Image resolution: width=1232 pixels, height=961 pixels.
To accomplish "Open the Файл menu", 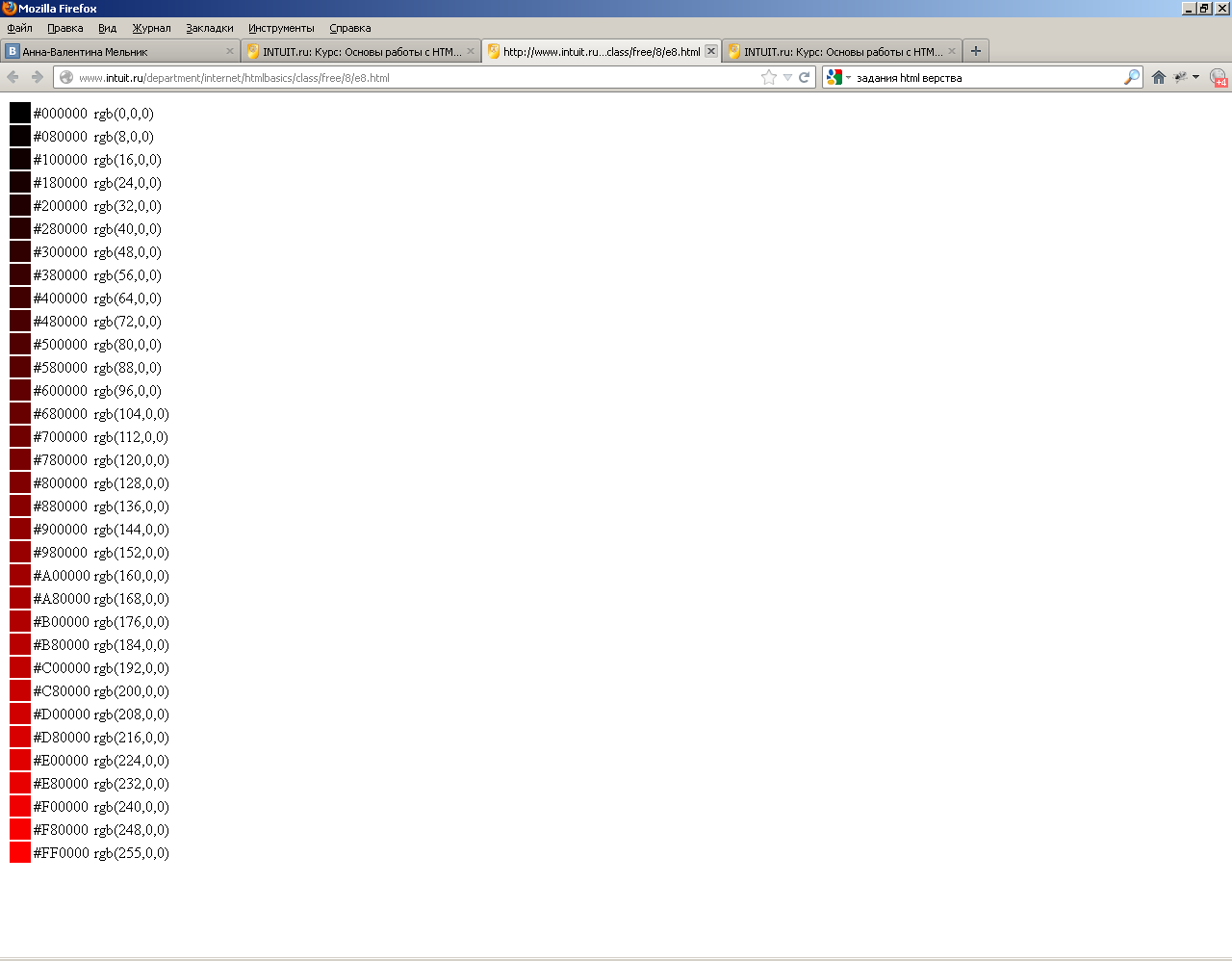I will (20, 28).
